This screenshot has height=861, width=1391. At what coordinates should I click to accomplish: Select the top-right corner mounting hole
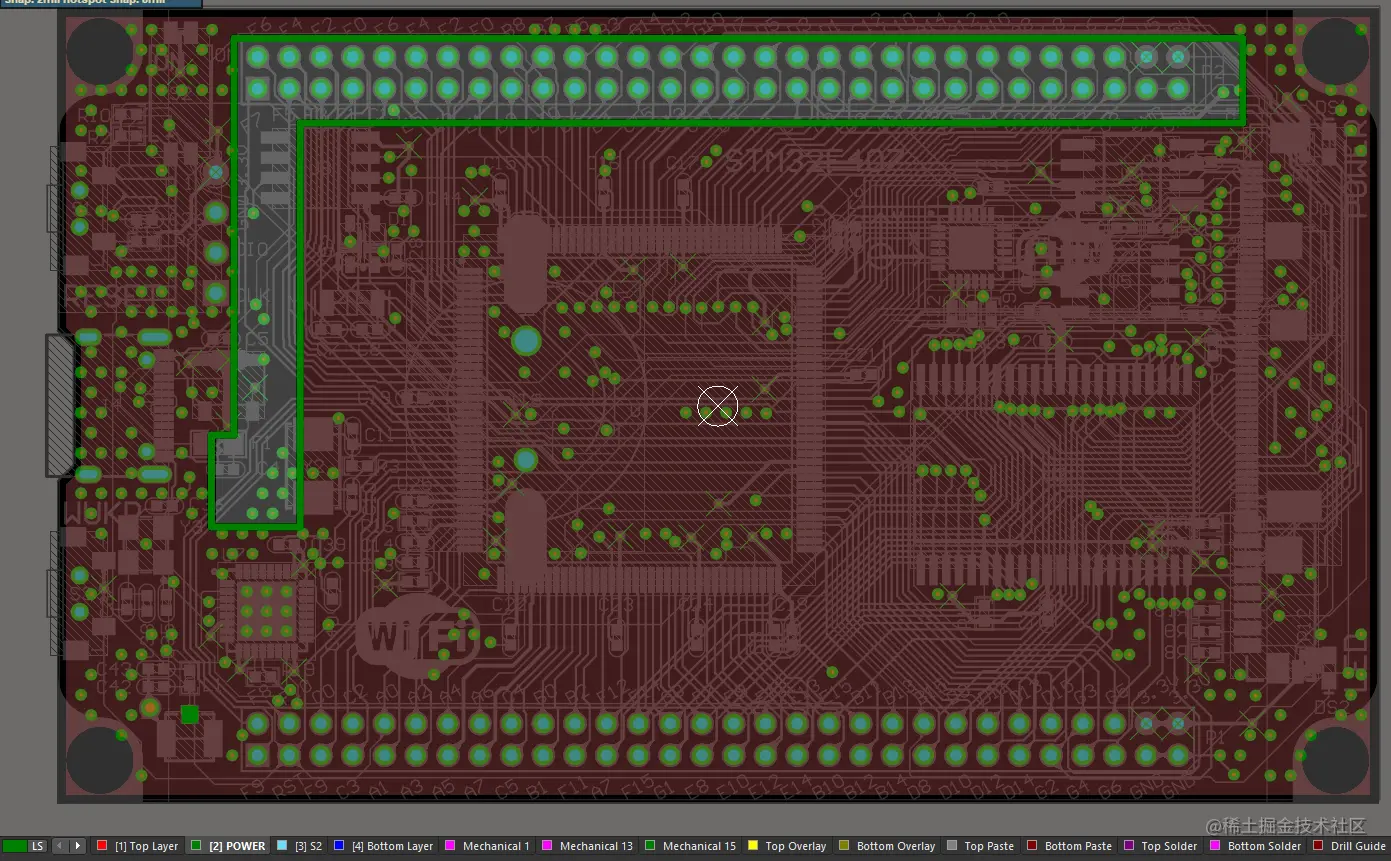point(1335,51)
